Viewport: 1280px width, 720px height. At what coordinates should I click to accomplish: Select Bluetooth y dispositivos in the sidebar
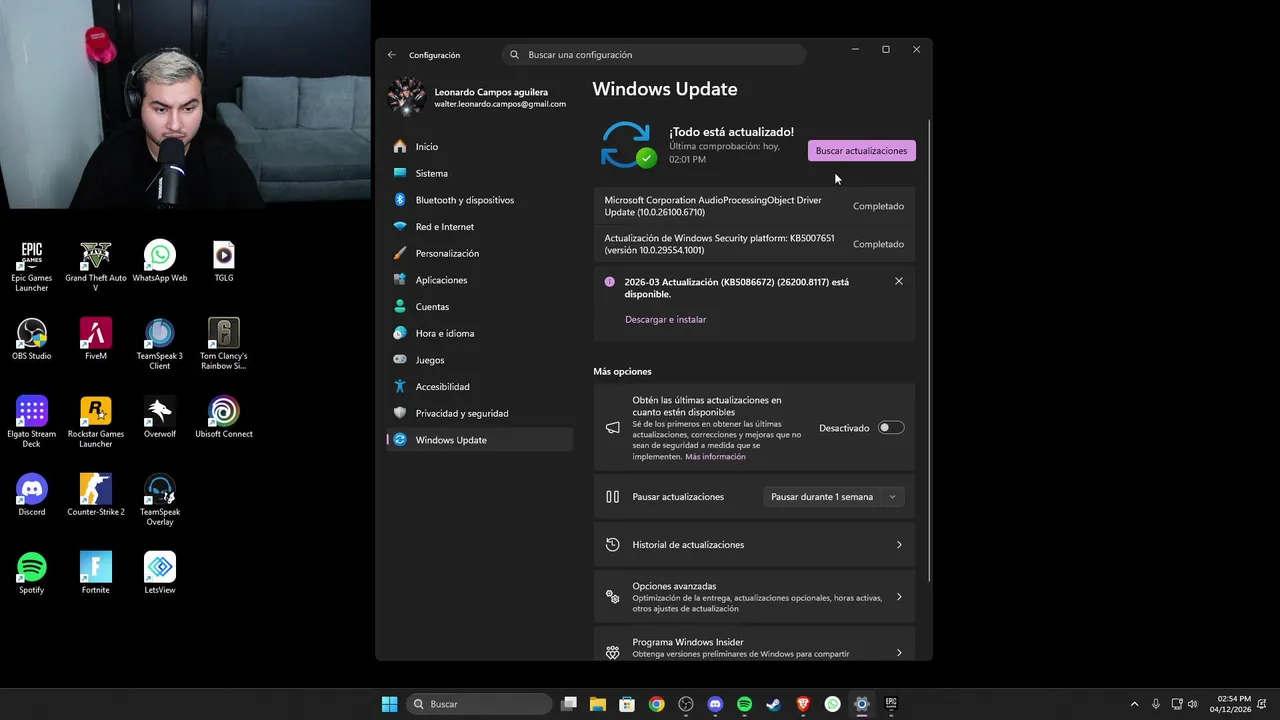click(480, 200)
